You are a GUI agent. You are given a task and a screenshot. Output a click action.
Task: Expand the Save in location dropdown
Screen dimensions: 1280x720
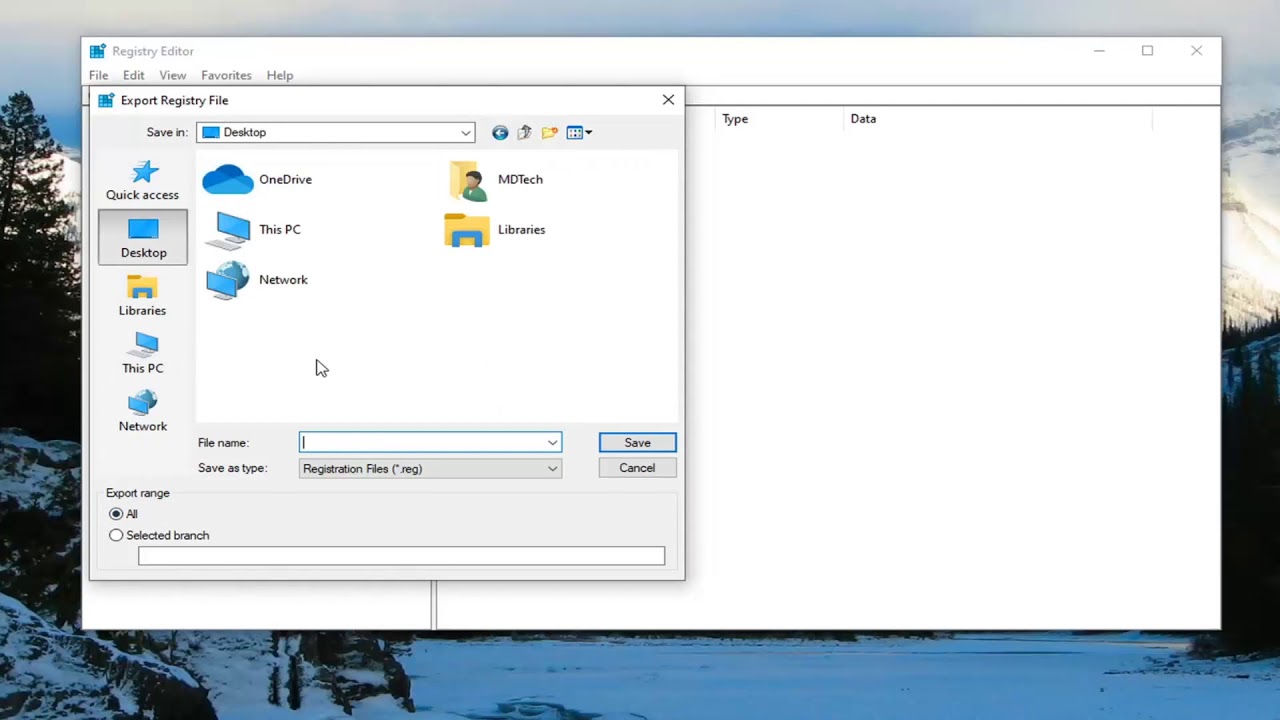(x=466, y=132)
